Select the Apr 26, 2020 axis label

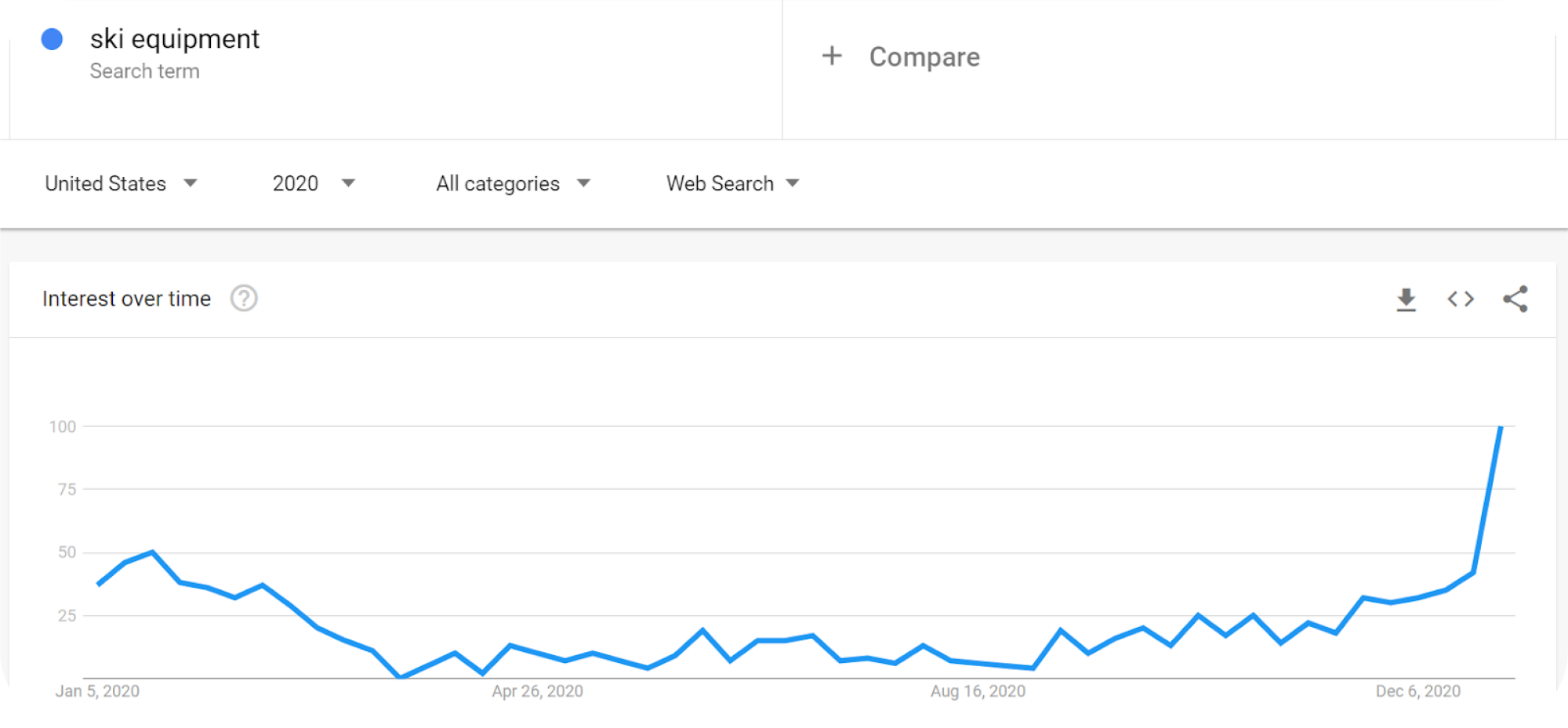(x=537, y=691)
